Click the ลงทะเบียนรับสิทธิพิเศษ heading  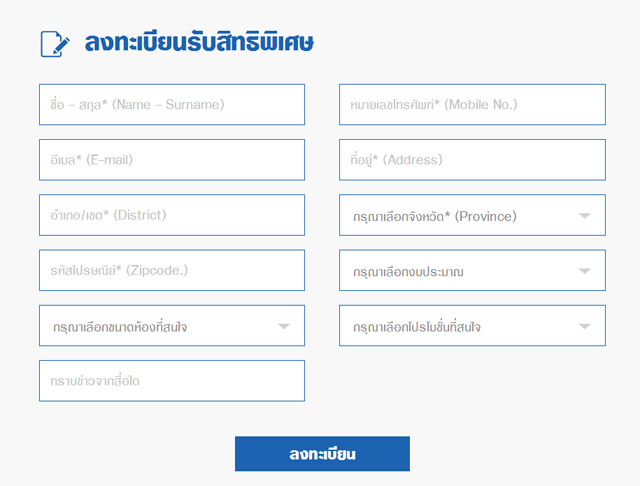click(200, 43)
